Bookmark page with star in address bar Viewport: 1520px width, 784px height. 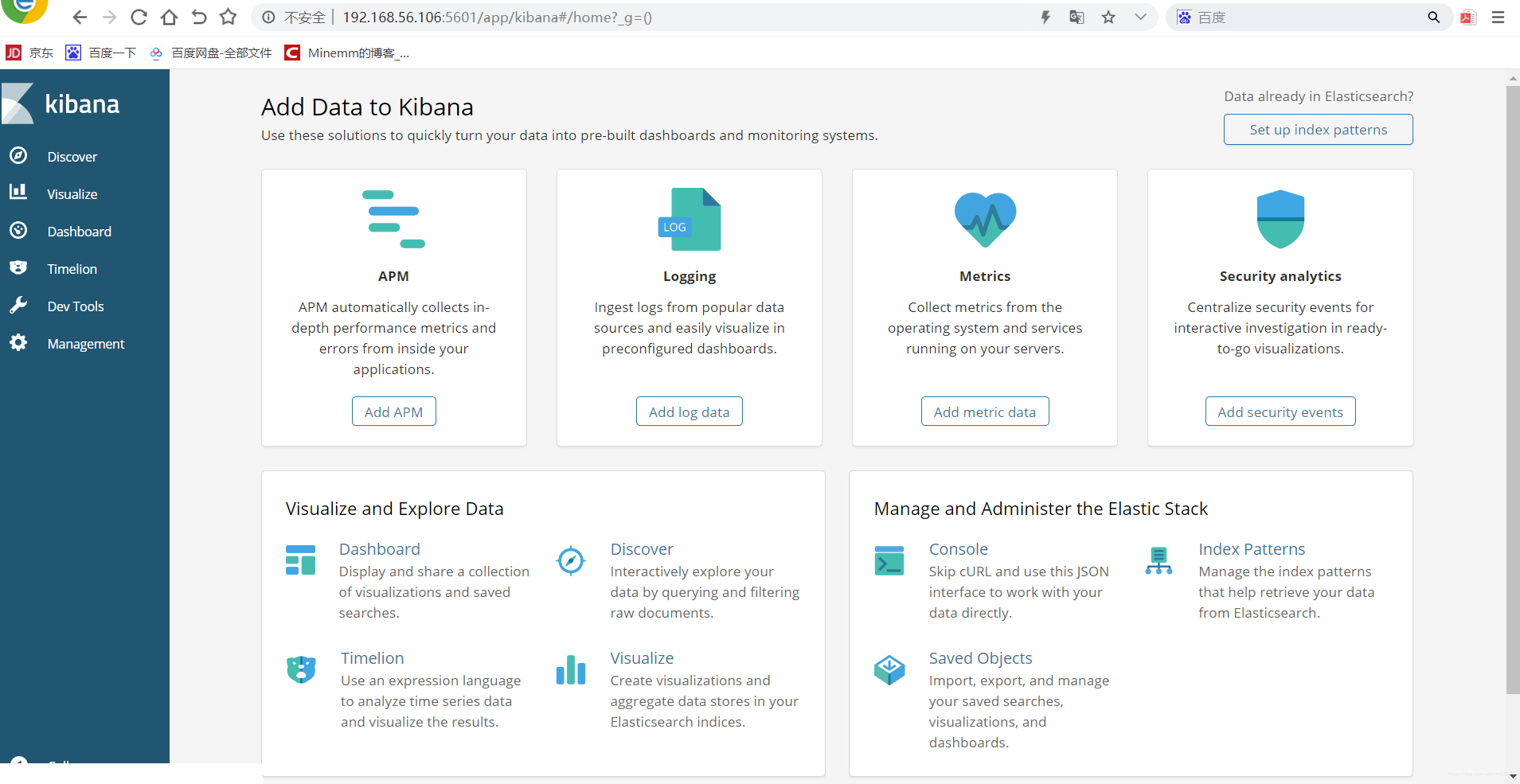(x=1108, y=17)
